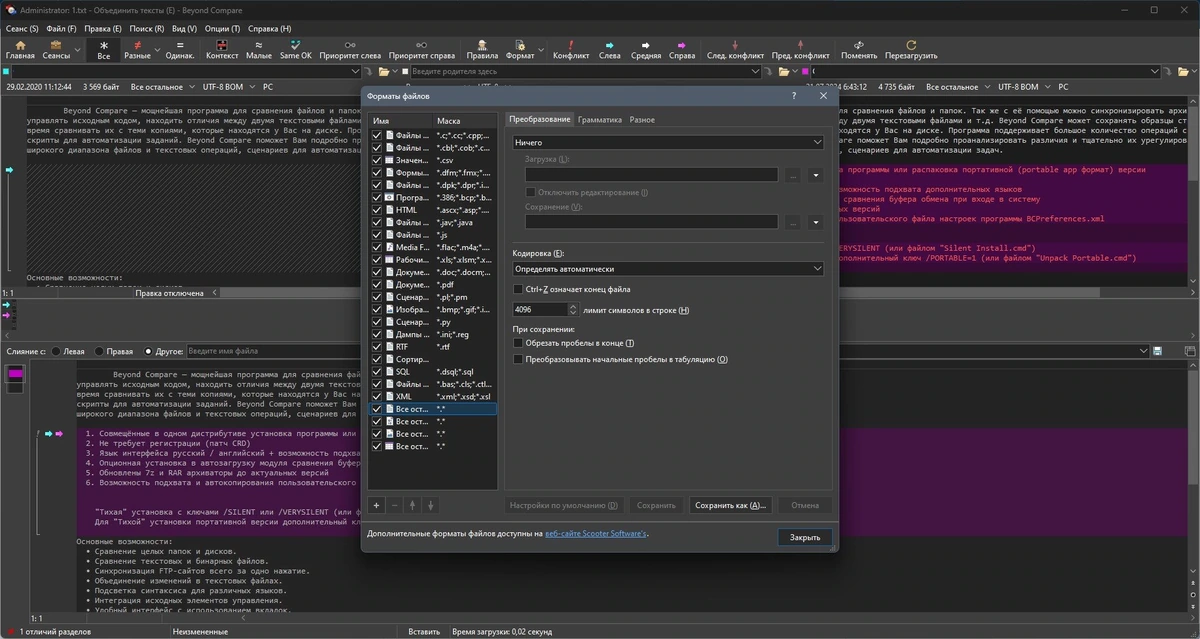Image resolution: width=1200 pixels, height=639 pixels.
Task: Select Другое merge target radio
Action: (x=149, y=351)
